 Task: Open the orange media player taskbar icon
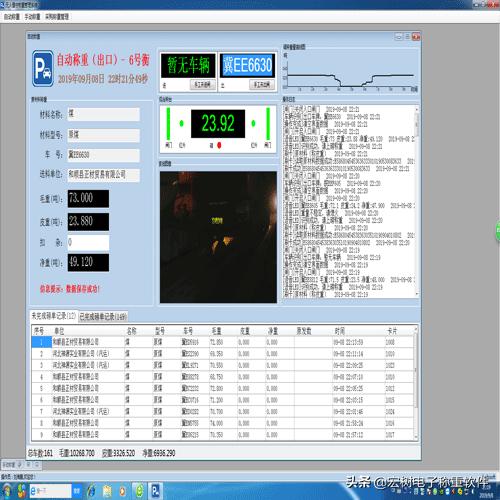[x=123, y=491]
